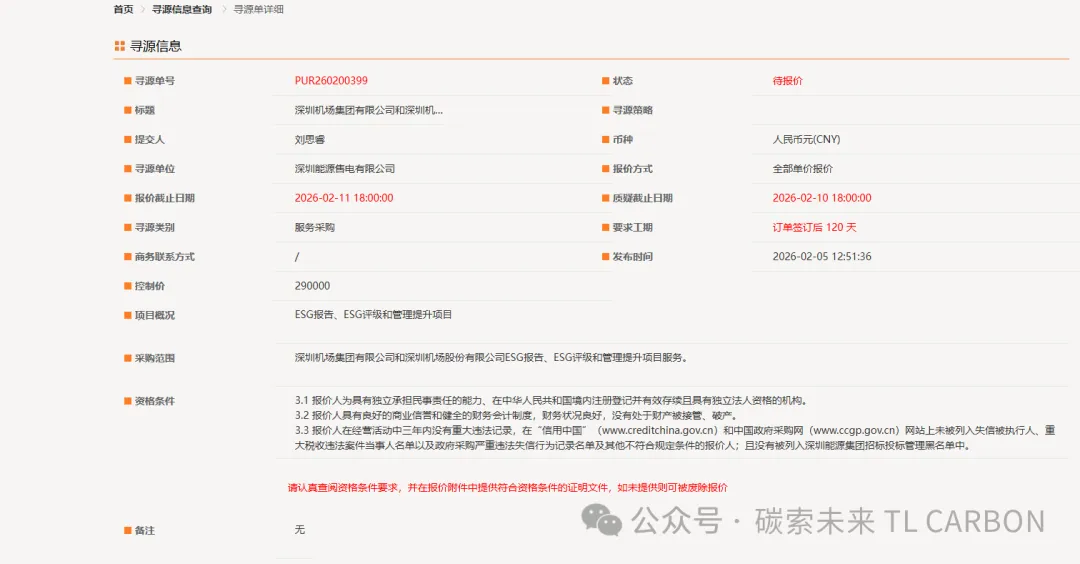
Task: Click the 商务联系方式 field label
Action: (x=165, y=256)
